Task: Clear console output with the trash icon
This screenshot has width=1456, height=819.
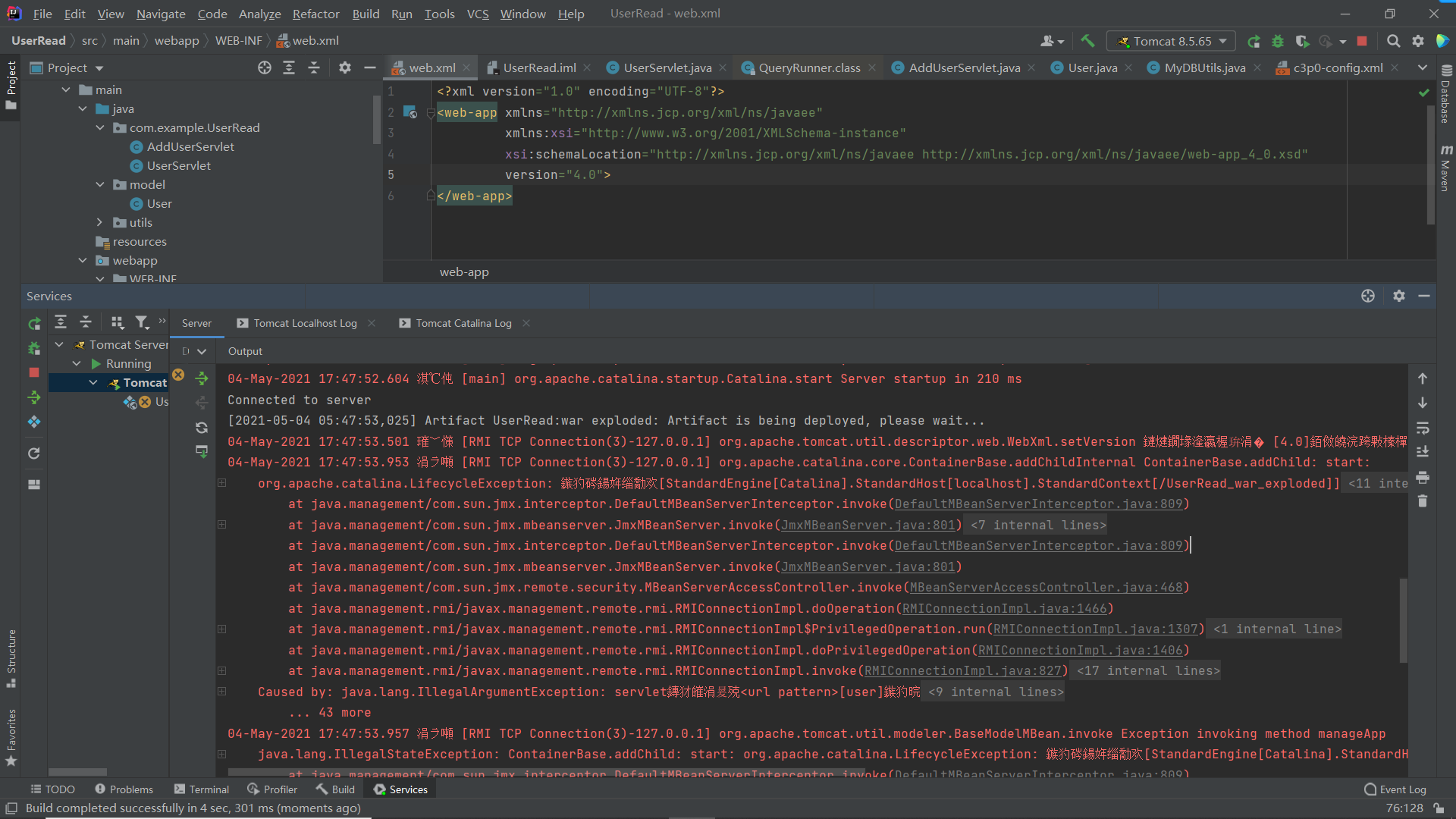Action: point(1423,501)
